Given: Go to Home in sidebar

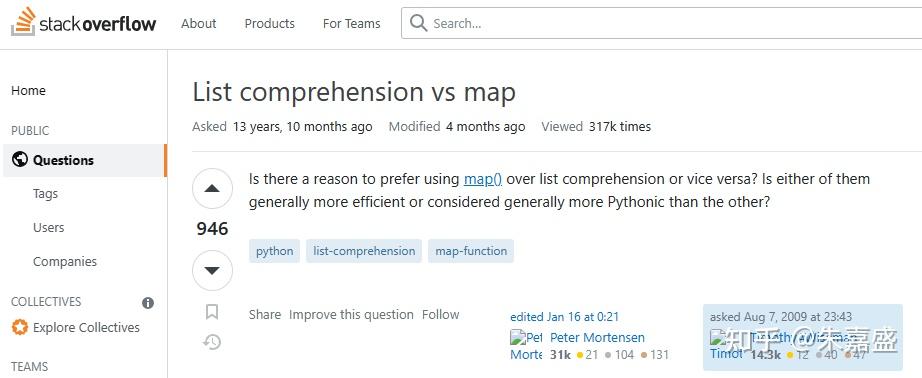Looking at the screenshot, I should pos(28,91).
